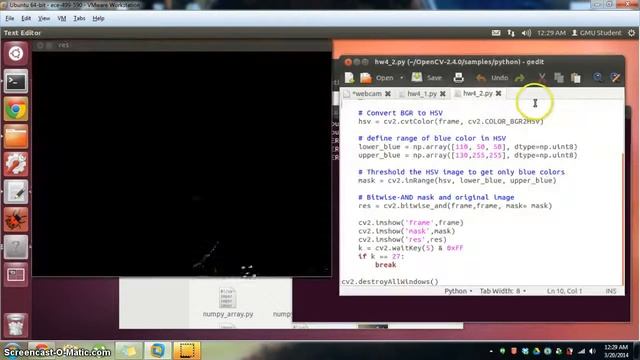Open the Text Editor launcher icon

click(16, 192)
